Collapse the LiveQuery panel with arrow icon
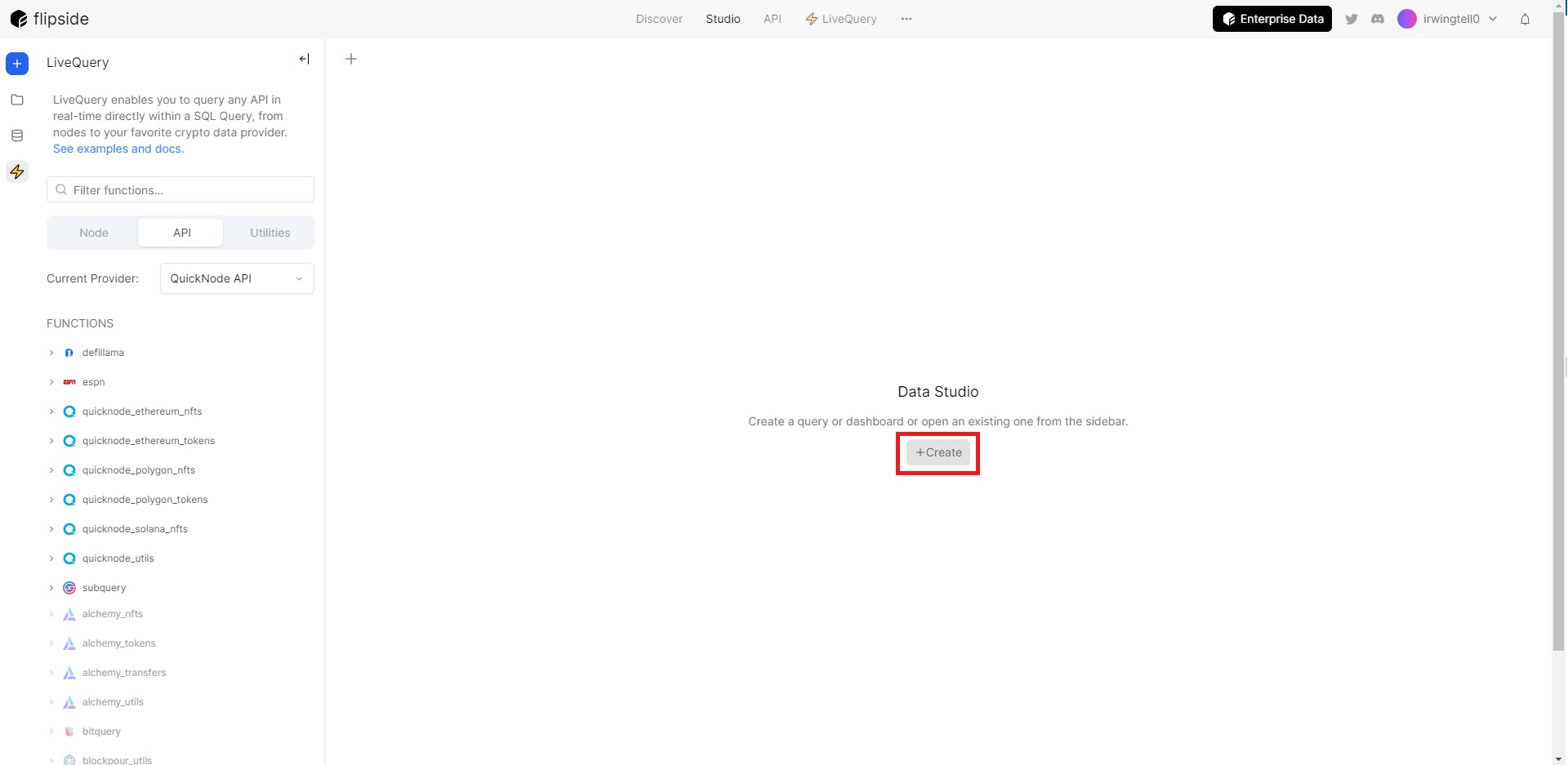Screen dimensions: 1568x765 pos(304,59)
